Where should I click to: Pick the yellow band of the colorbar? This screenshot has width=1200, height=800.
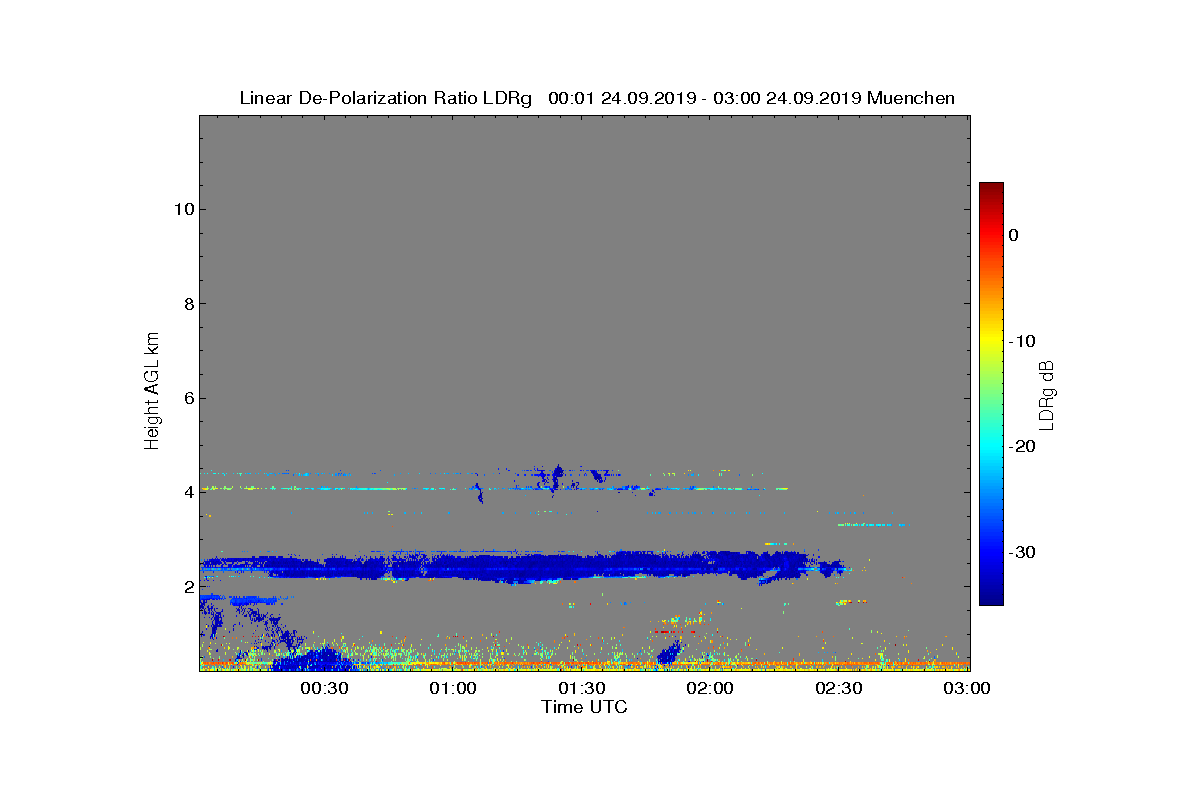991,341
